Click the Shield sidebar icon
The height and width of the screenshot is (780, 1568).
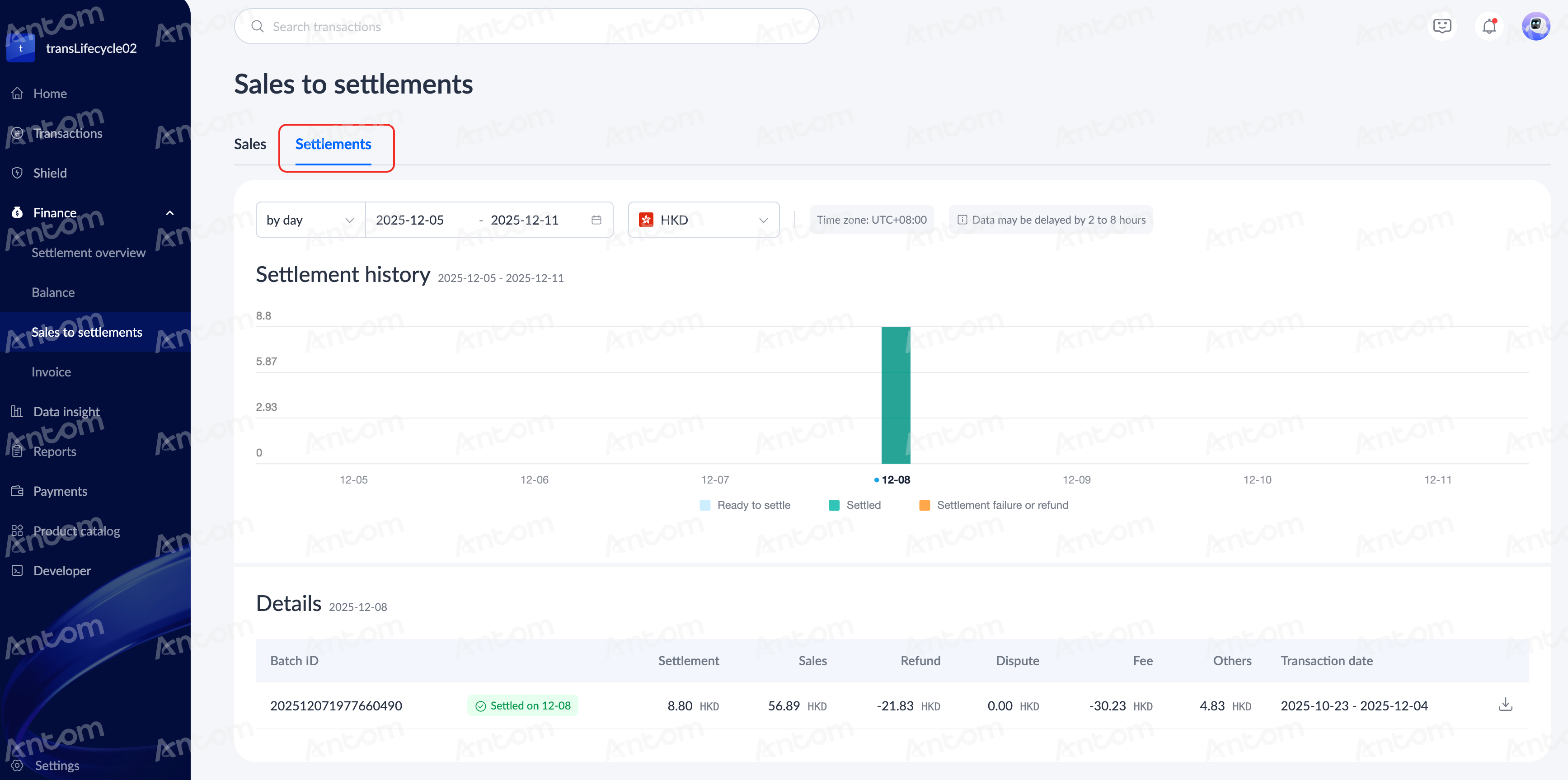point(17,173)
